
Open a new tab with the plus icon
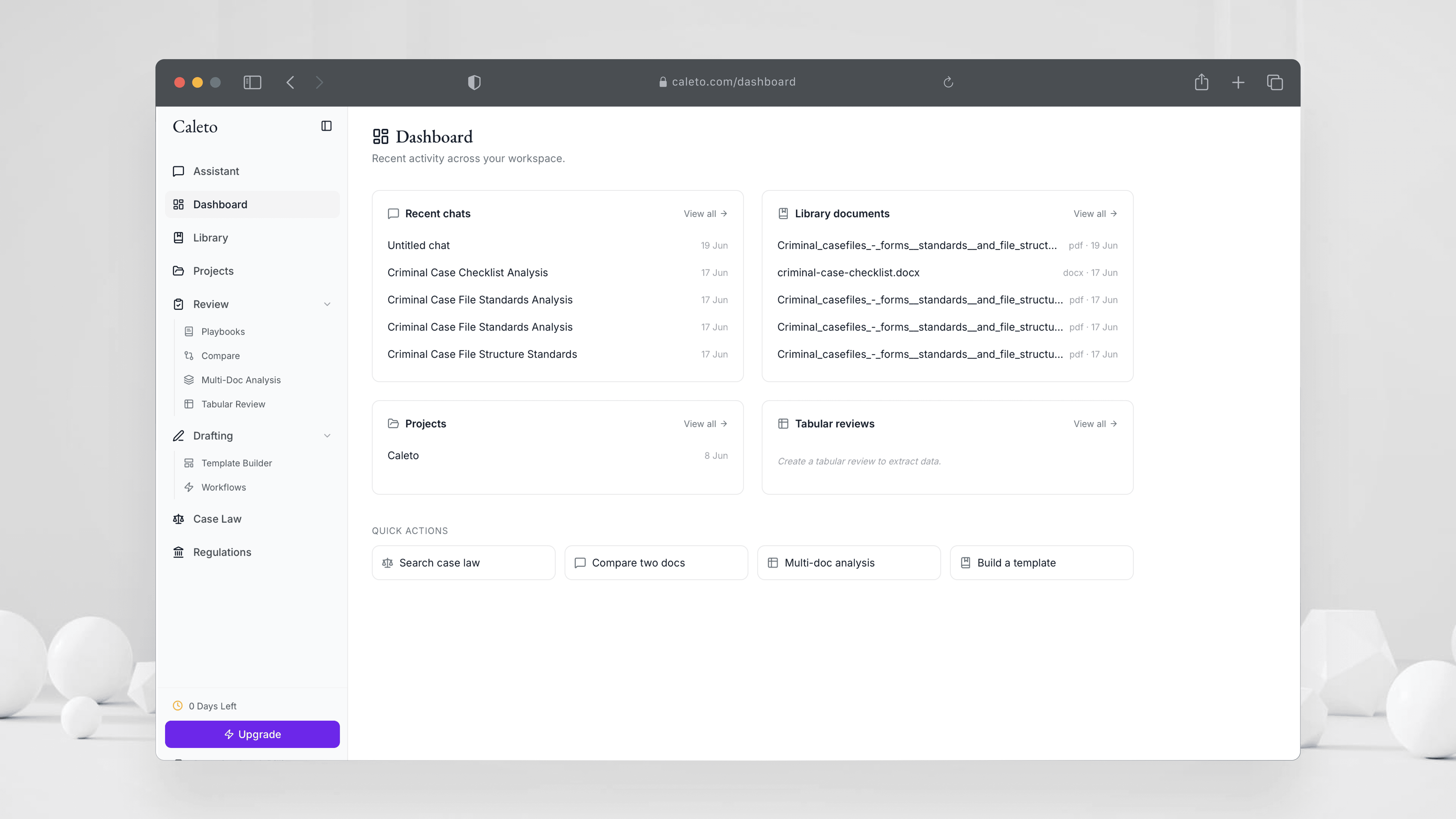(1238, 82)
